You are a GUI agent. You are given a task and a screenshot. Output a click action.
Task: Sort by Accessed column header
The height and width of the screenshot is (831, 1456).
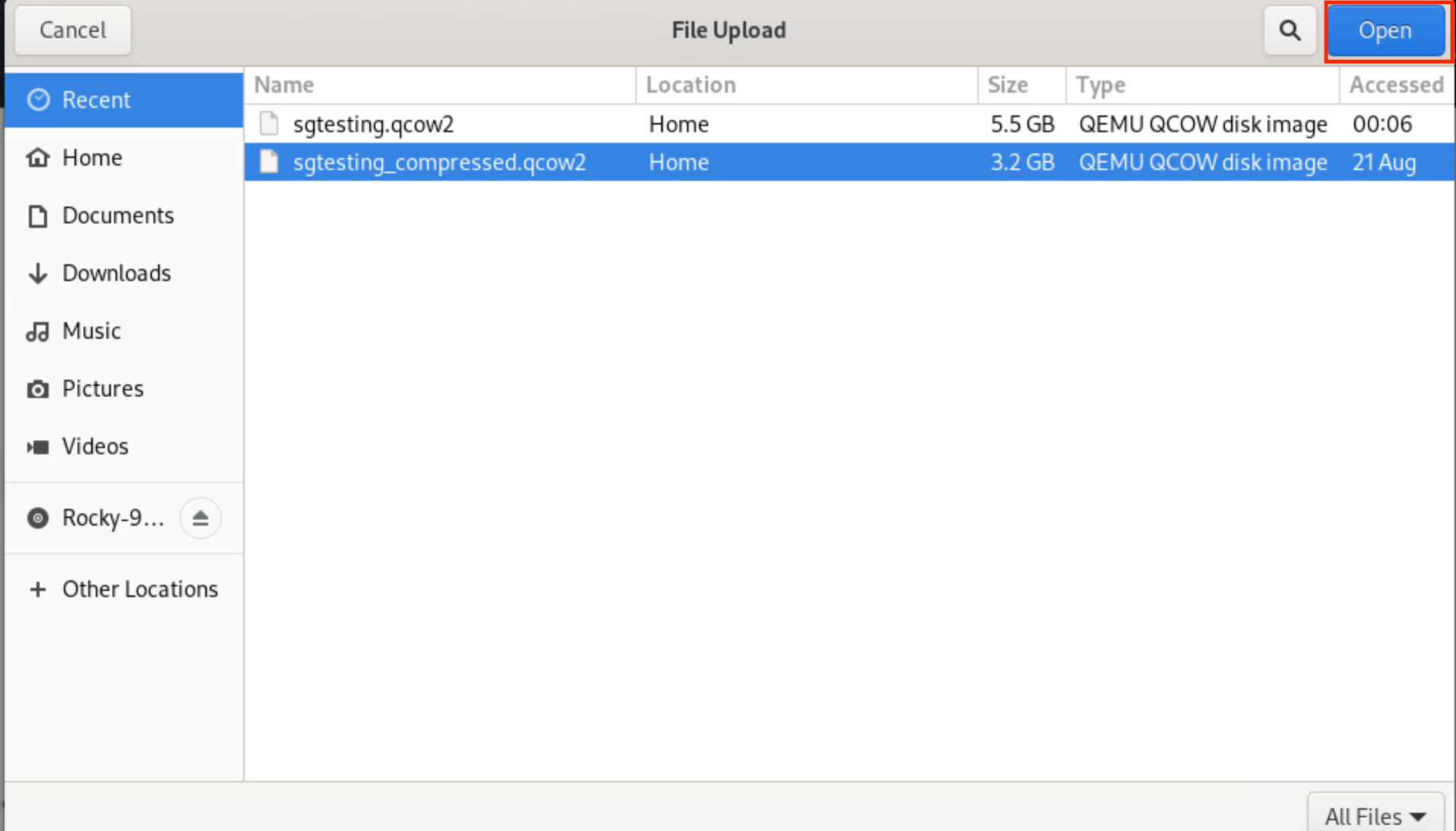[1395, 85]
